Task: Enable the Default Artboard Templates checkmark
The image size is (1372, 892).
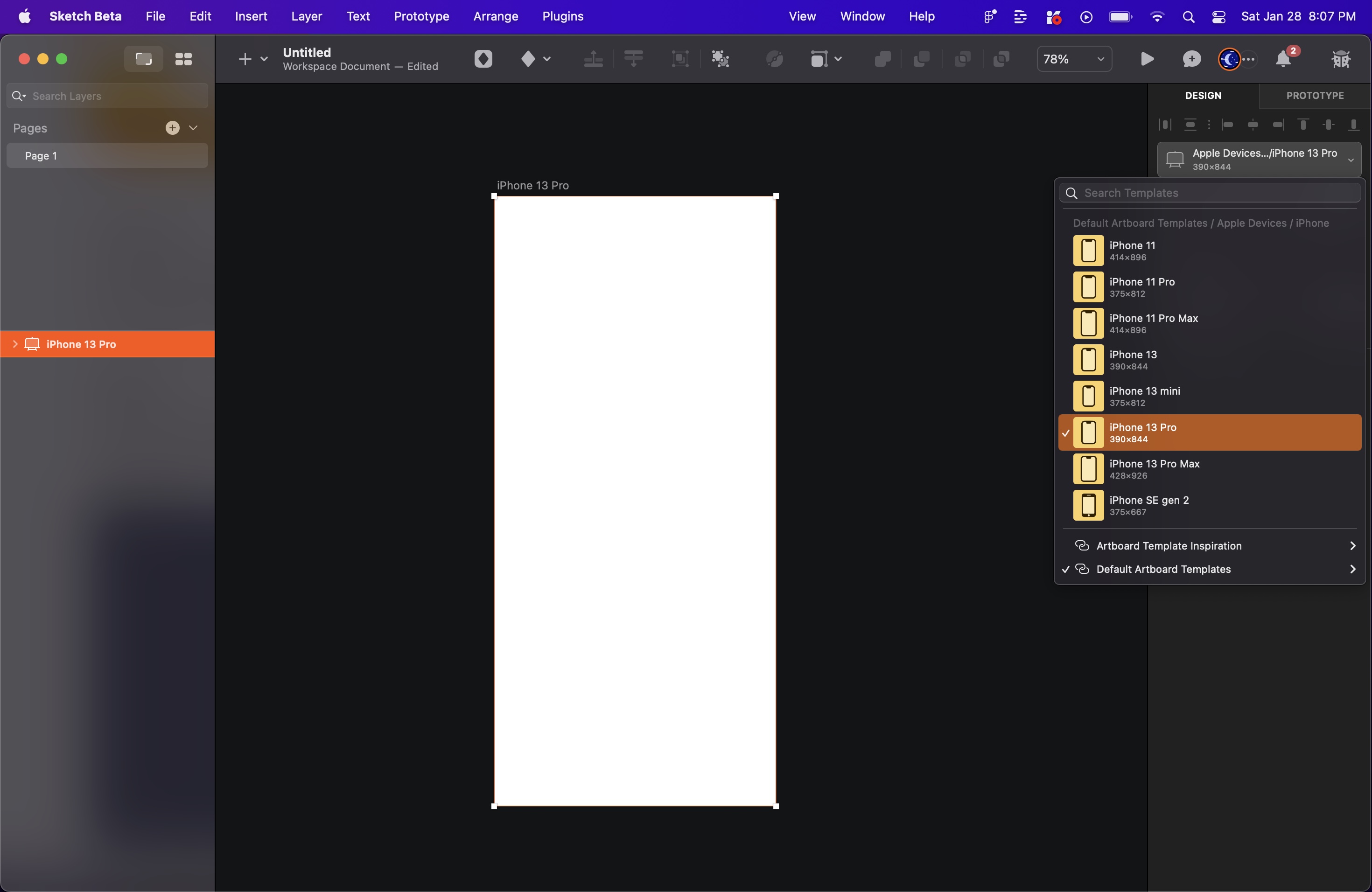Action: [x=1066, y=569]
